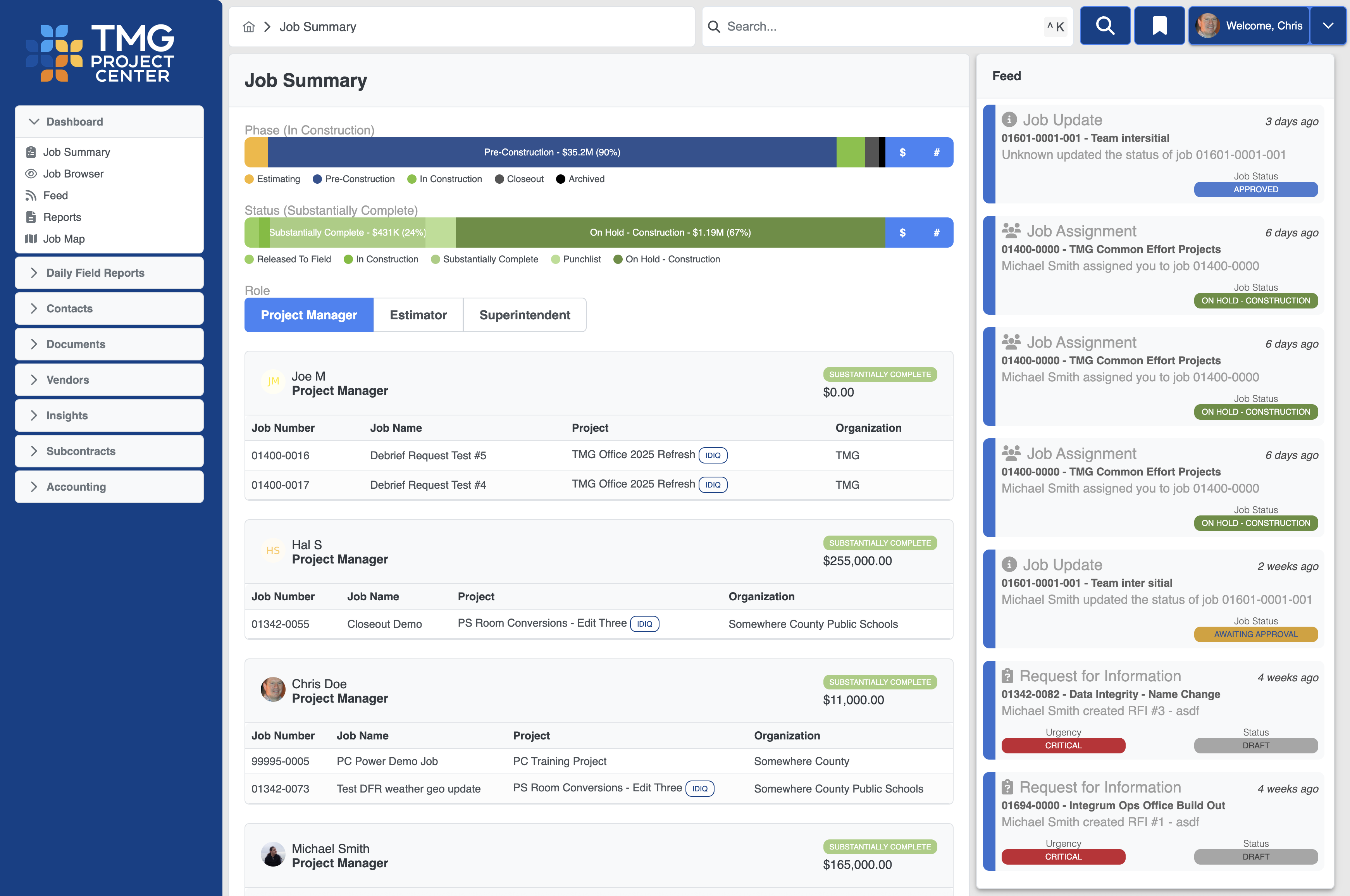The width and height of the screenshot is (1350, 896).
Task: Toggle the dollar view on the Phase bar
Action: click(x=903, y=152)
